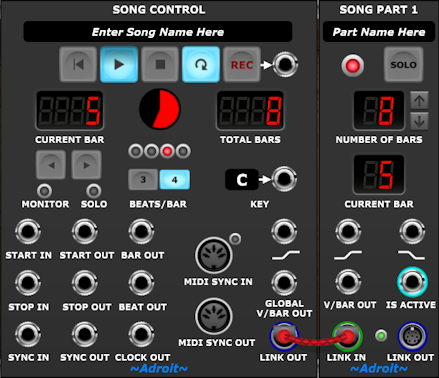The height and width of the screenshot is (378, 439).
Task: Click the previous bar left arrow button
Action: click(x=51, y=165)
